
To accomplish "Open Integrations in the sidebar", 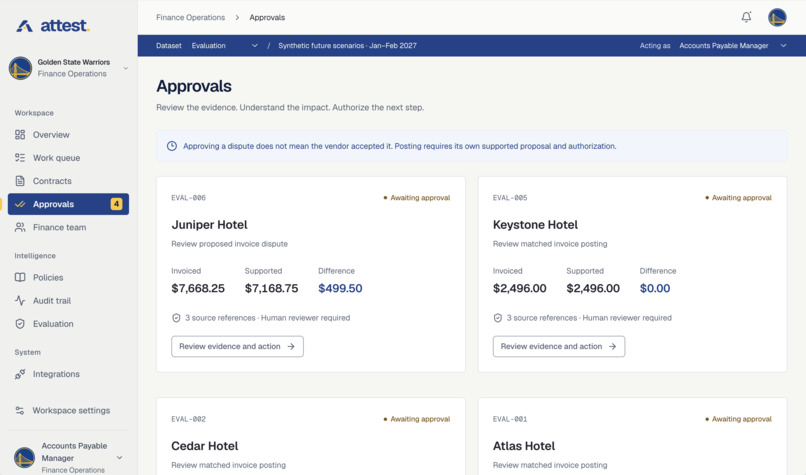I will (x=68, y=374).
